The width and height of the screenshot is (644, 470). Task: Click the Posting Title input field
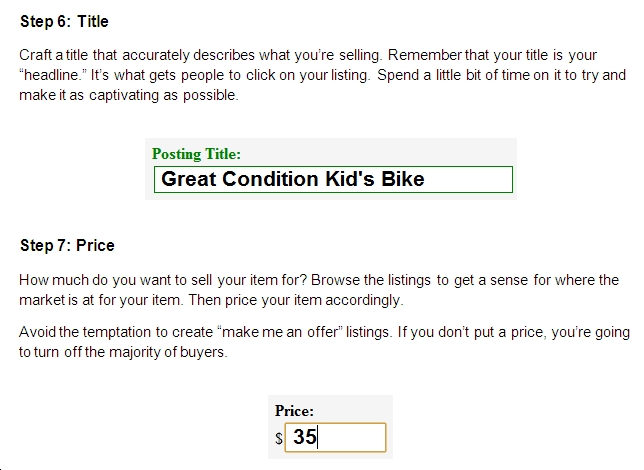pos(333,180)
